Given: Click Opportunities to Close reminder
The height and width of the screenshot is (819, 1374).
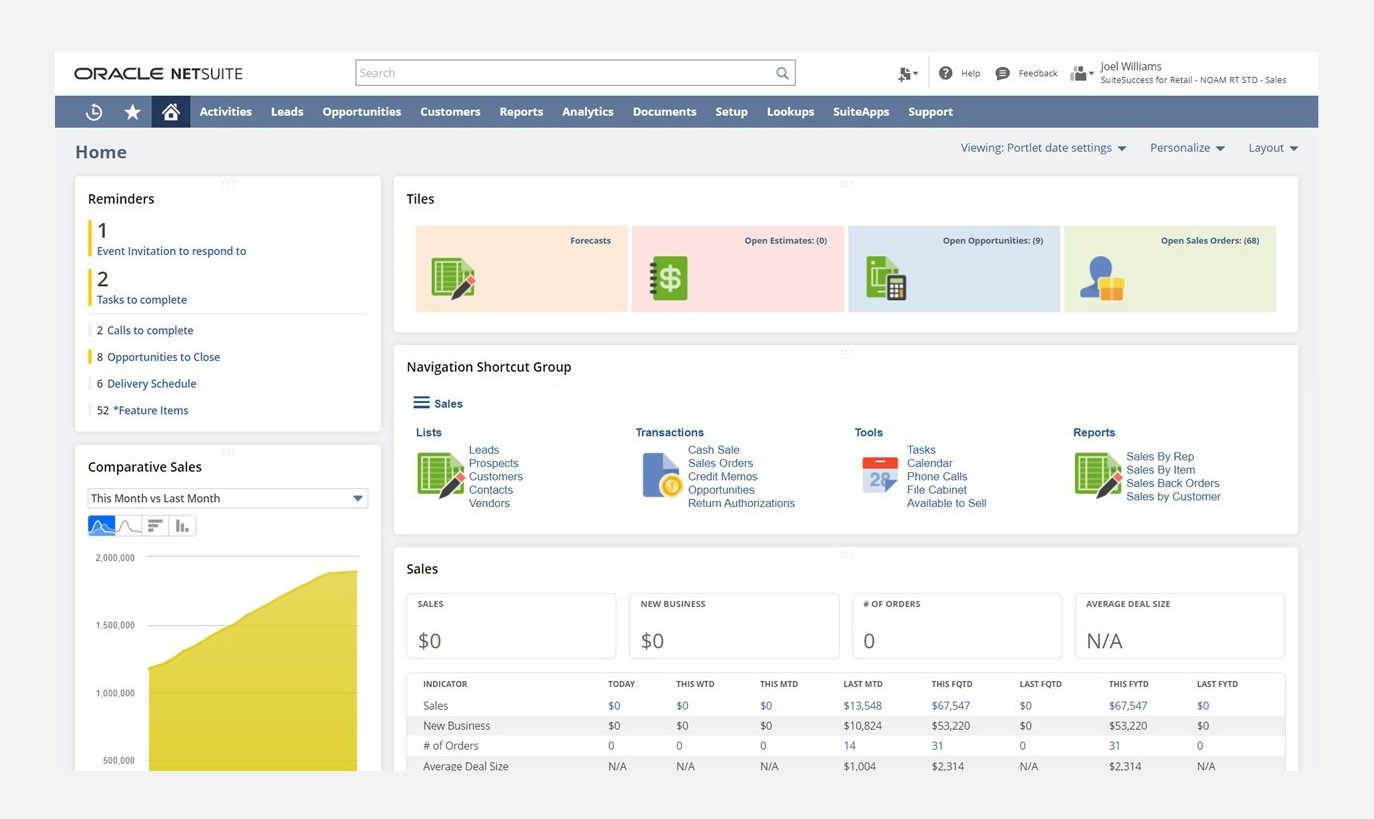Looking at the screenshot, I should 163,357.
